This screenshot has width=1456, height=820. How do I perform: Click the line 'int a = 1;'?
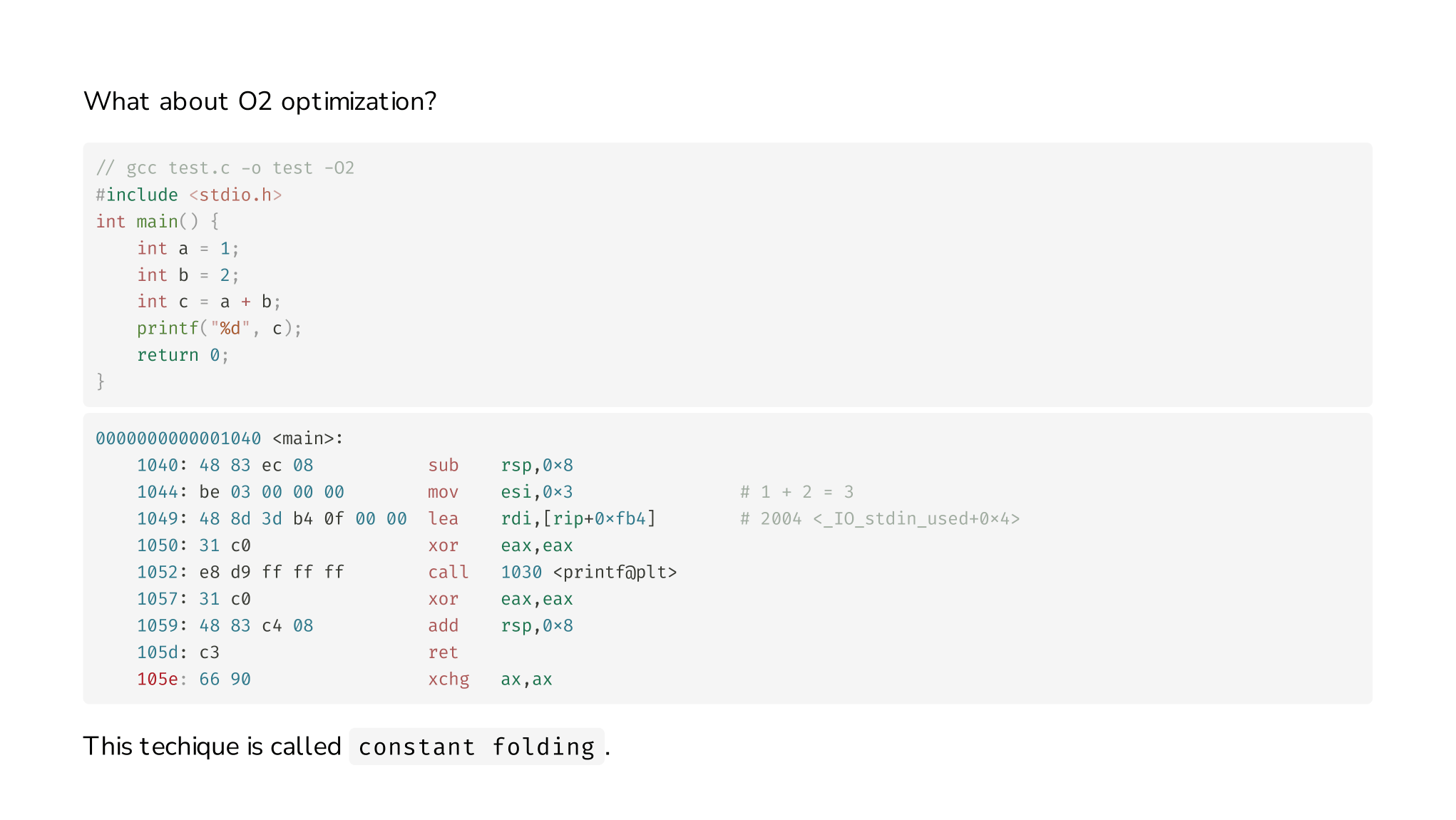click(188, 249)
